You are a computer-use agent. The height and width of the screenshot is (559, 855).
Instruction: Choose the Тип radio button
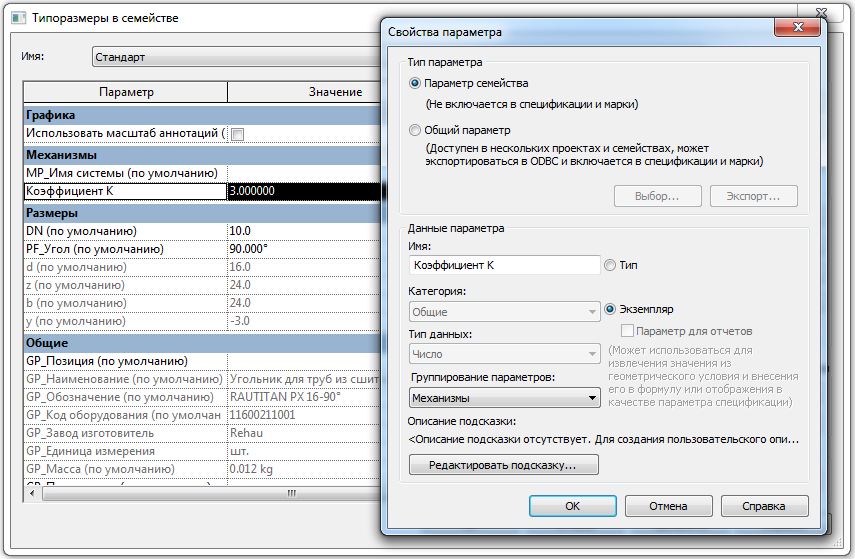coord(610,266)
